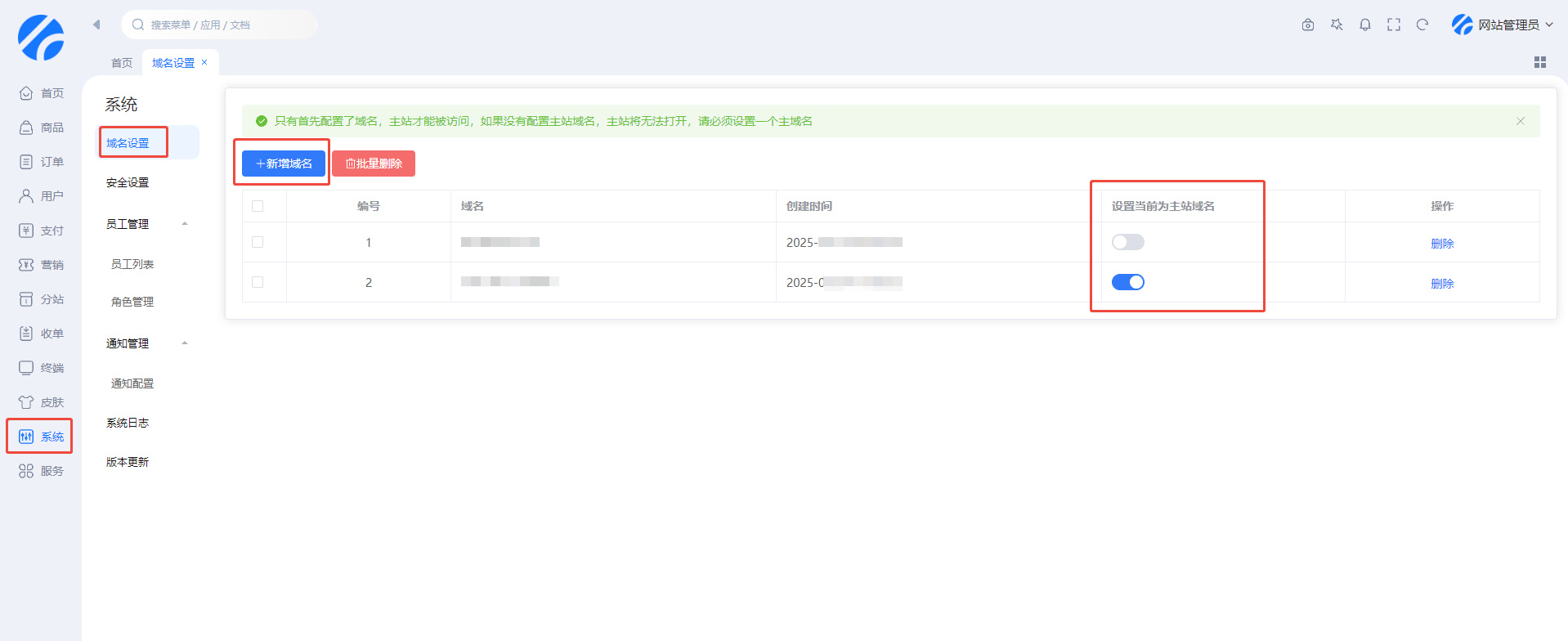
Task: Switch to the 首页 tab
Action: pyautogui.click(x=122, y=63)
